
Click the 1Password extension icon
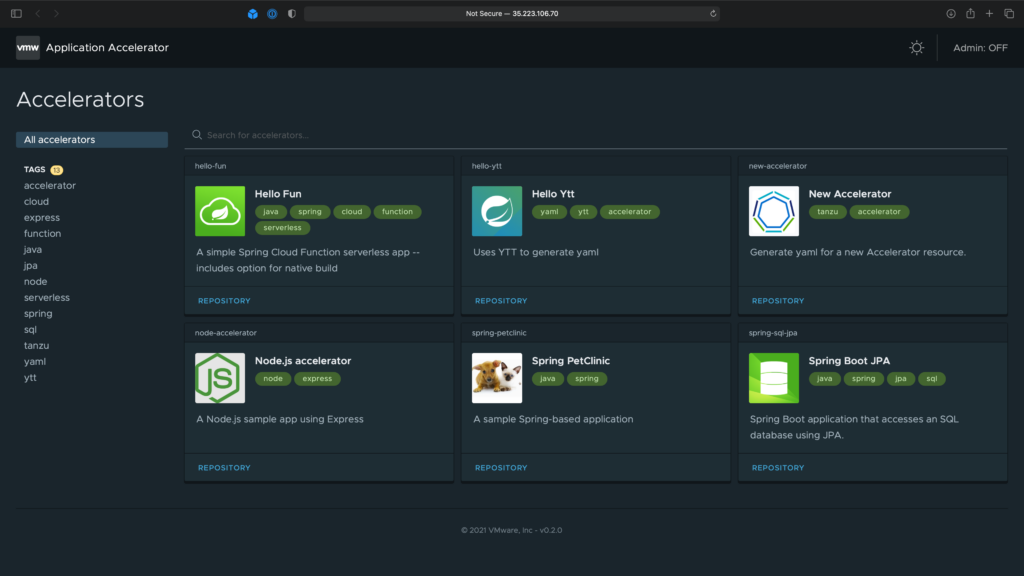(272, 14)
